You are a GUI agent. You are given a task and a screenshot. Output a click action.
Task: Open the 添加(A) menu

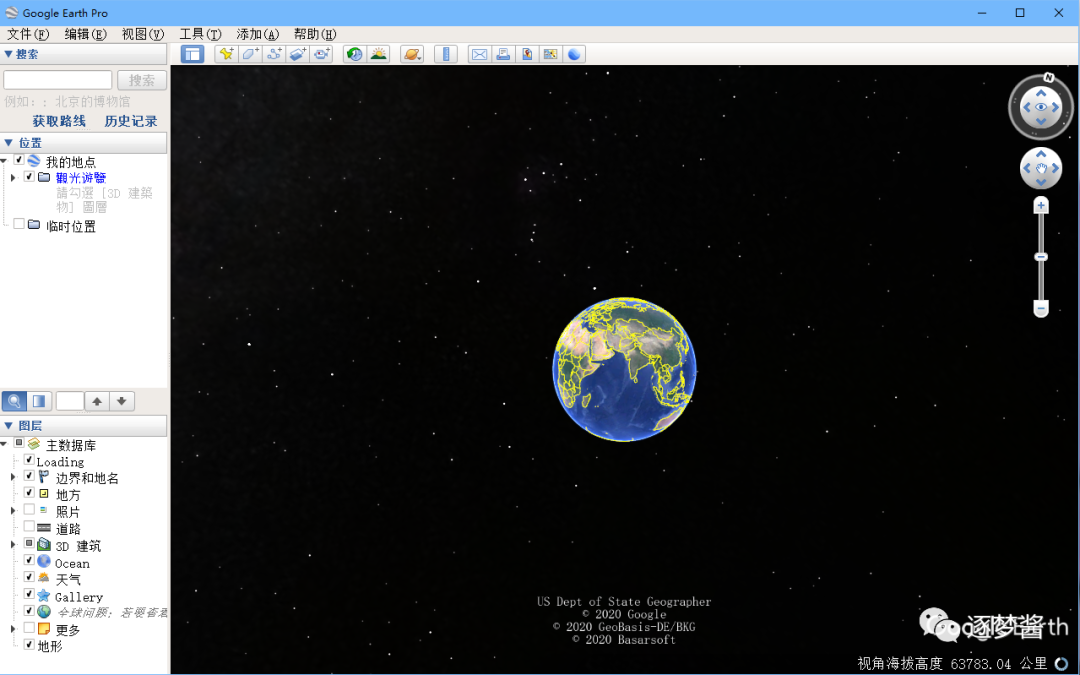(258, 34)
